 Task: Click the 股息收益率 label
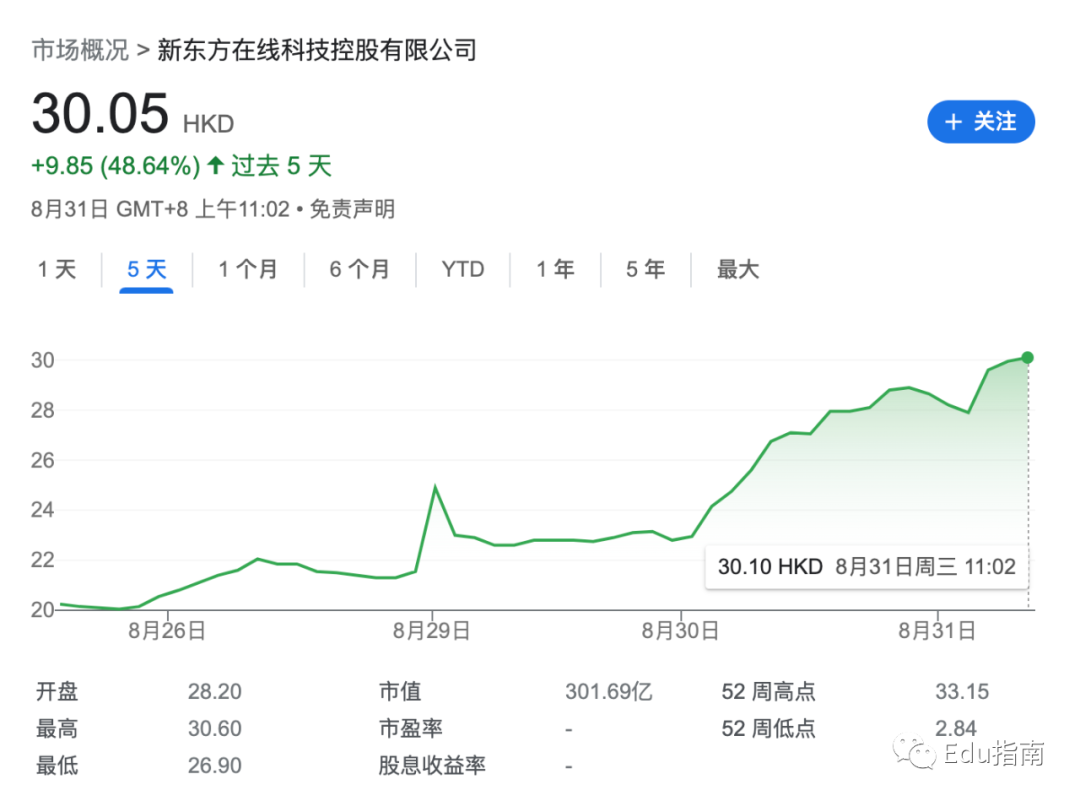coord(432,766)
